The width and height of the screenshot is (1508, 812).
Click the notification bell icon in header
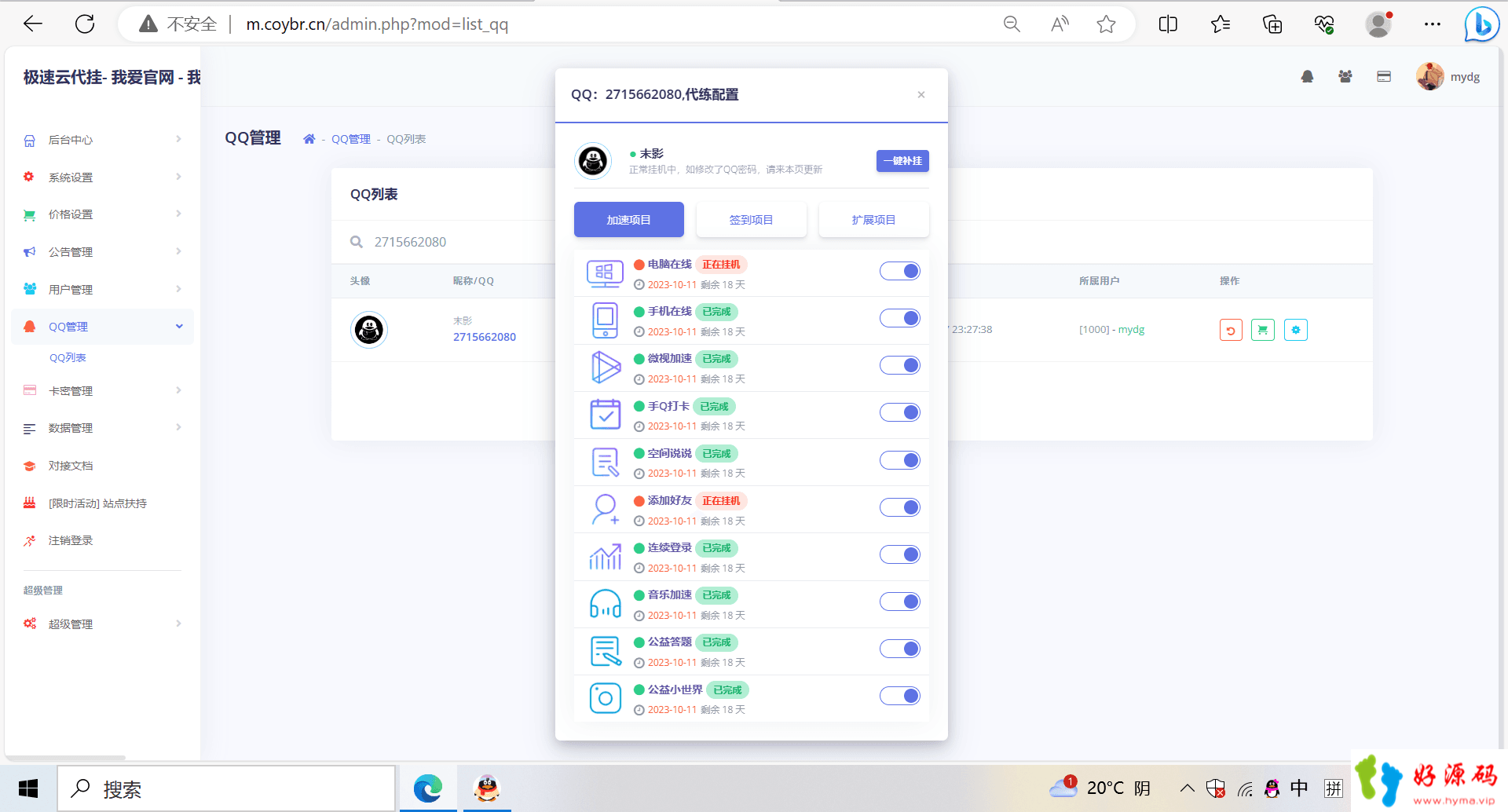coord(1307,77)
